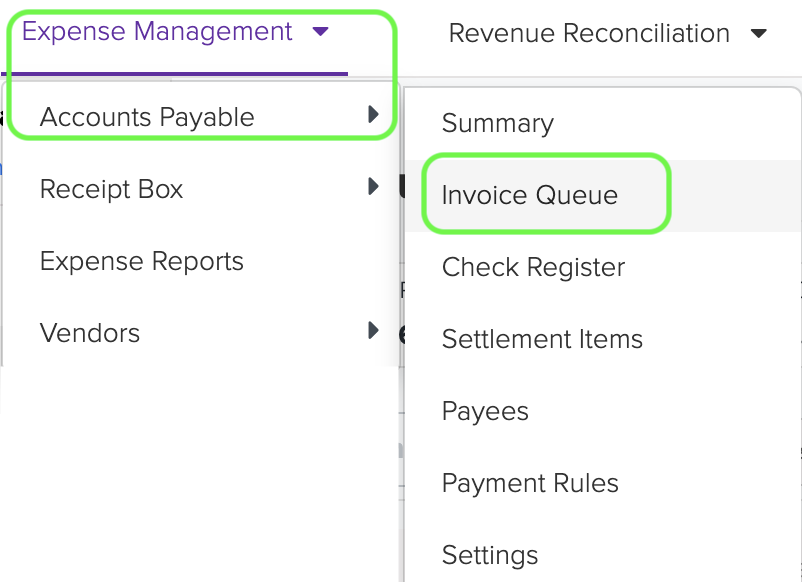View Settlement Items
The height and width of the screenshot is (582, 802).
[x=542, y=339]
